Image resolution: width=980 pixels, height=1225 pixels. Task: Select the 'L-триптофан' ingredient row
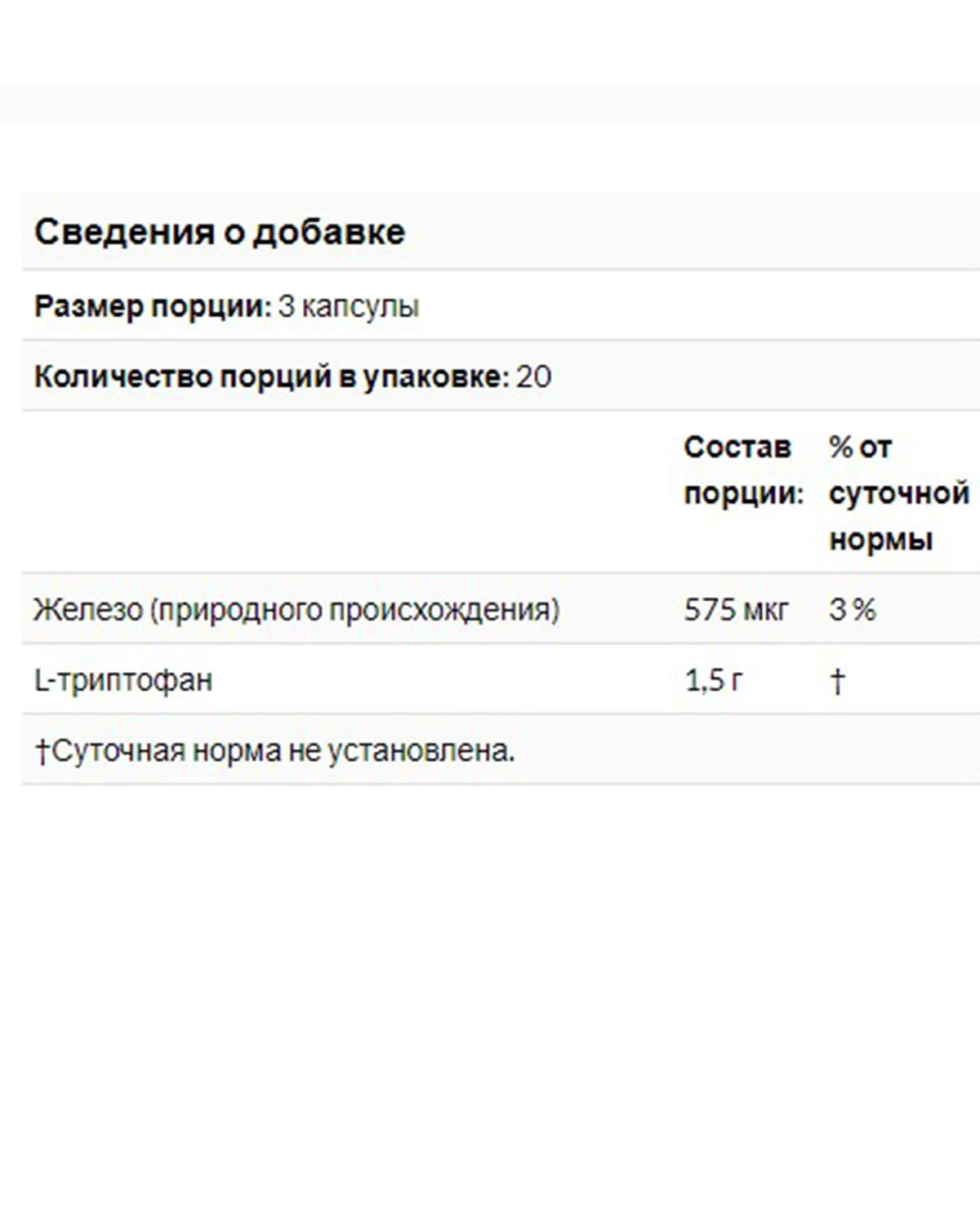[x=501, y=679]
